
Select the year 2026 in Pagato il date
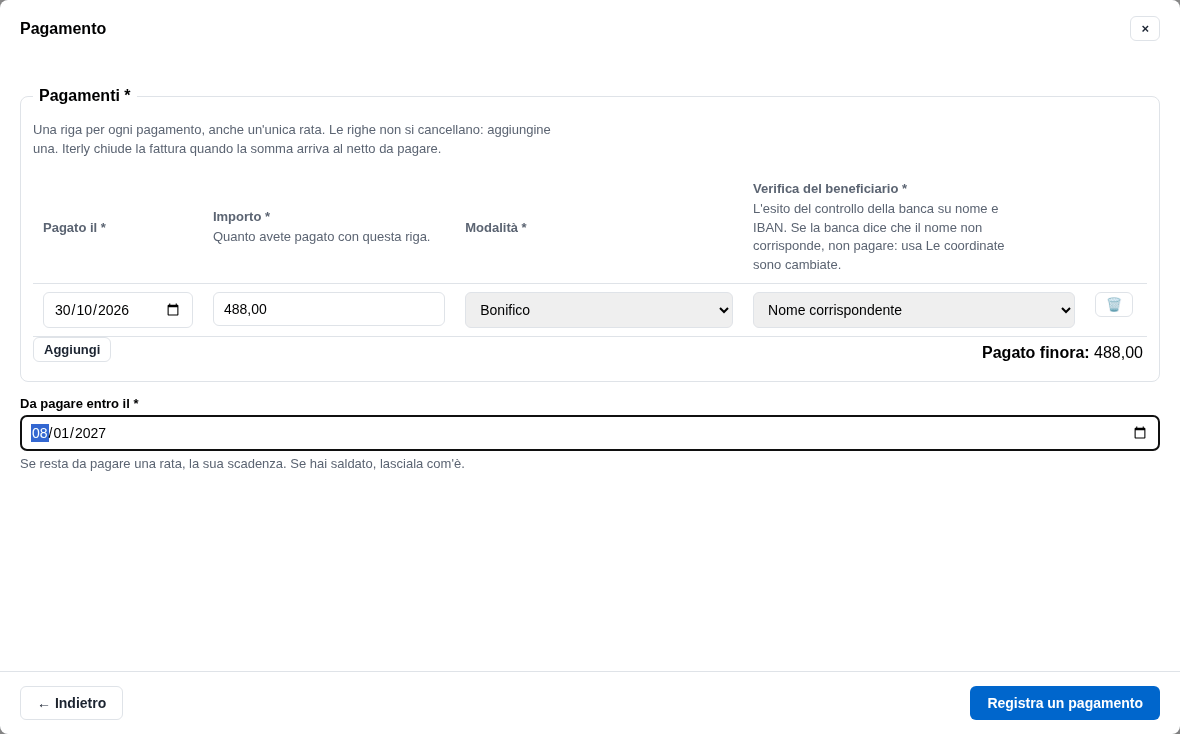click(114, 310)
